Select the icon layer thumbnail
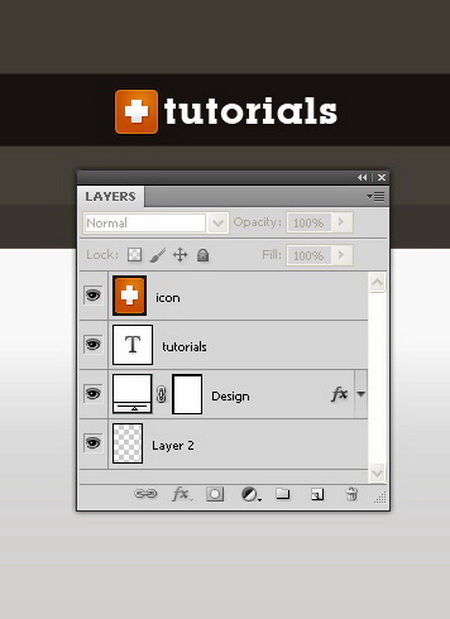This screenshot has width=450, height=619. pyautogui.click(x=129, y=296)
